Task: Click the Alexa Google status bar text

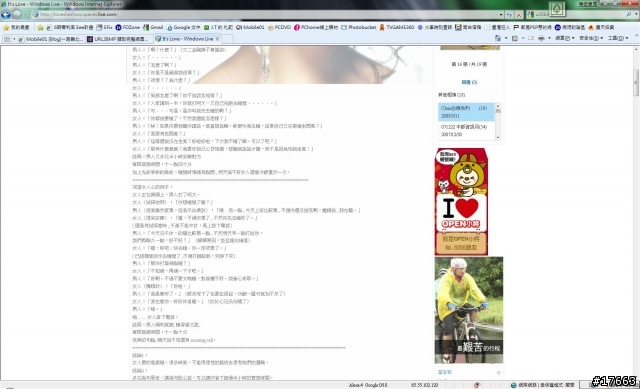Action: (368, 385)
